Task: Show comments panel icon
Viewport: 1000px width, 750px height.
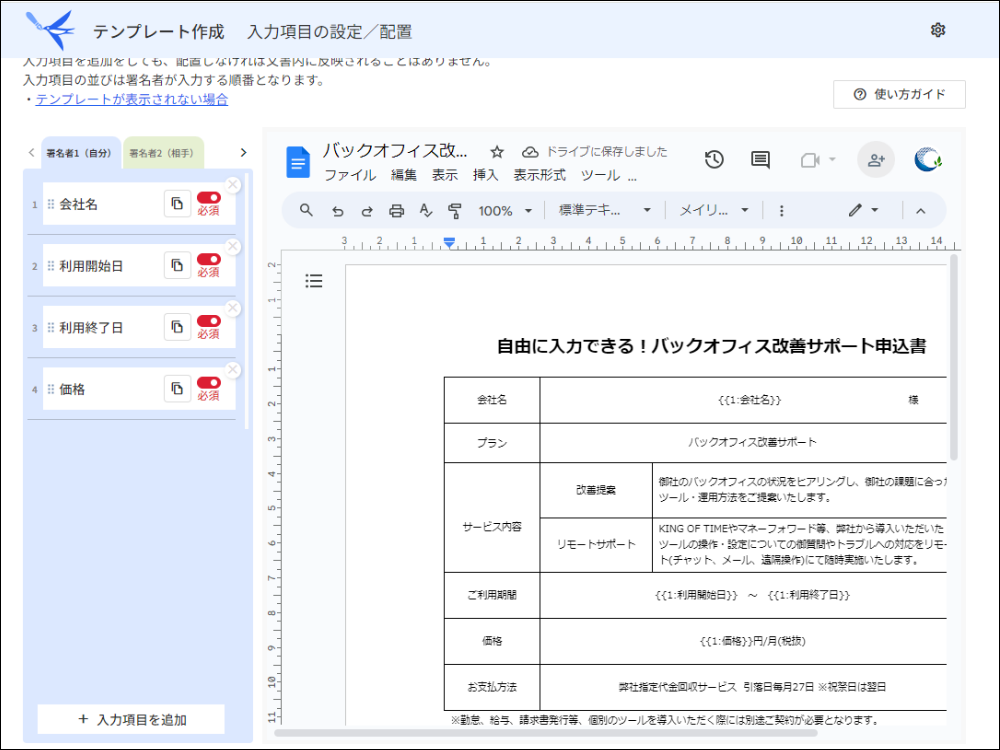Action: (760, 159)
